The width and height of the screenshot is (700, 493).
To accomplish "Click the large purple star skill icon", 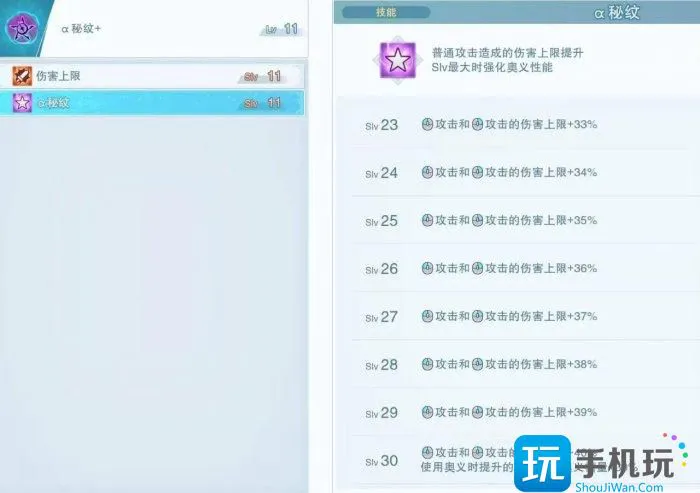I will (397, 60).
